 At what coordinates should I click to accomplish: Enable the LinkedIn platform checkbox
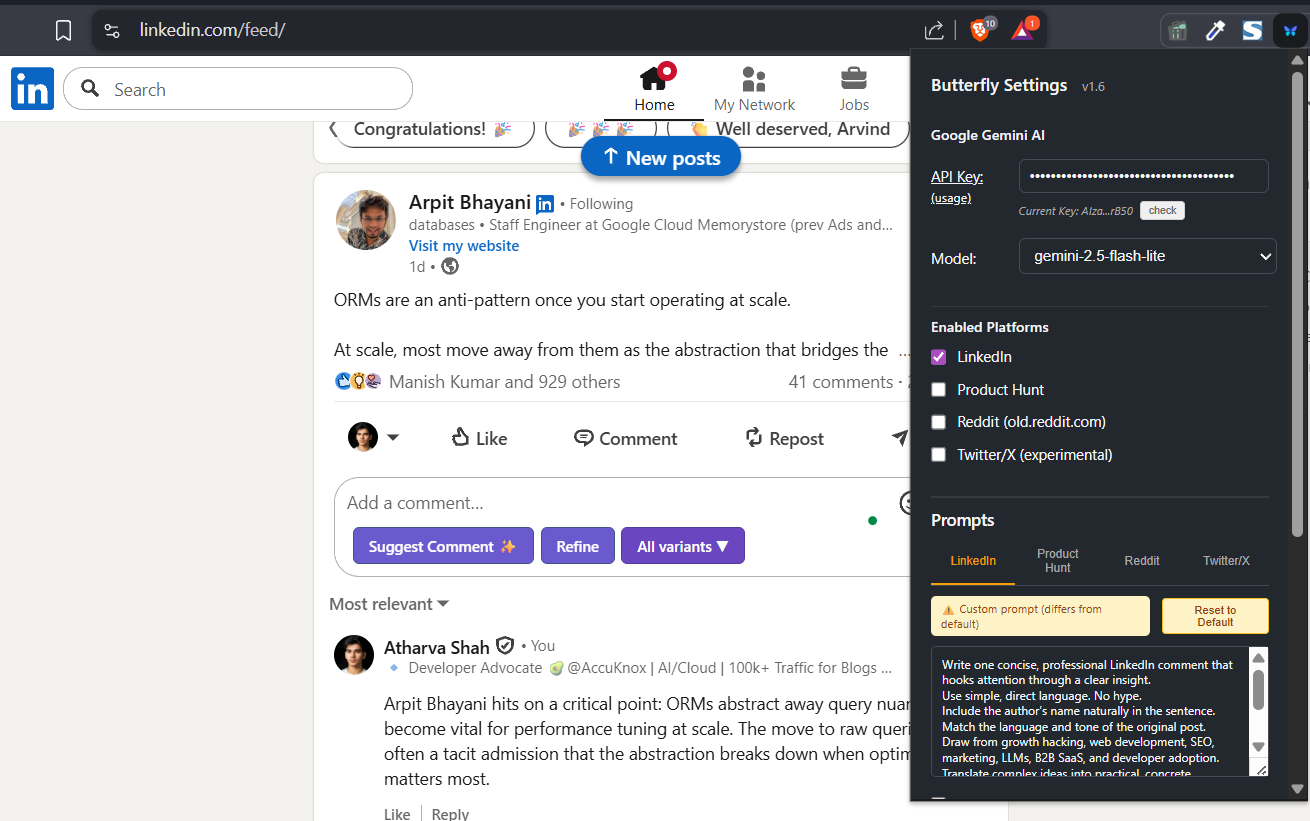[938, 357]
